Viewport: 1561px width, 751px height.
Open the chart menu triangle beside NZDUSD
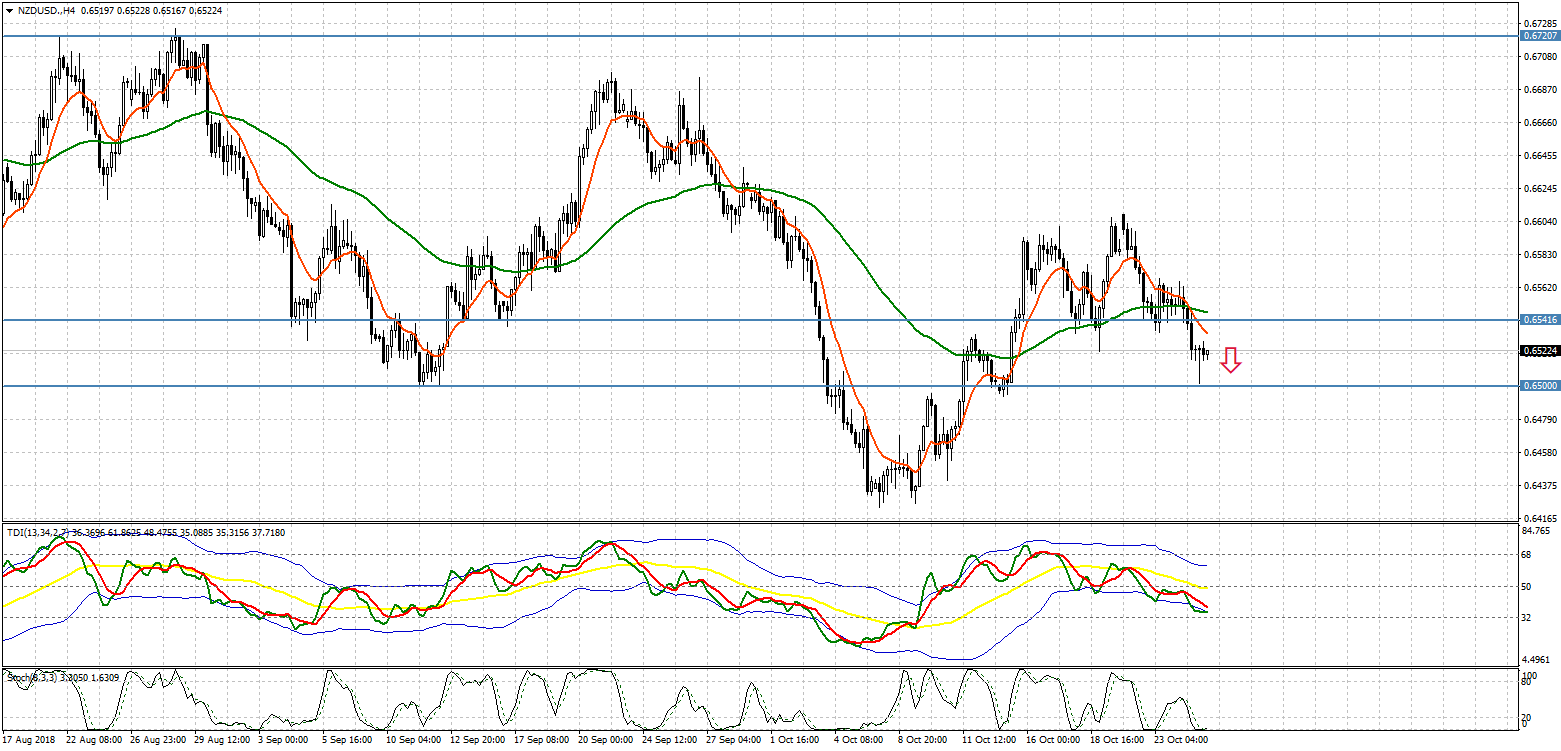(8, 10)
